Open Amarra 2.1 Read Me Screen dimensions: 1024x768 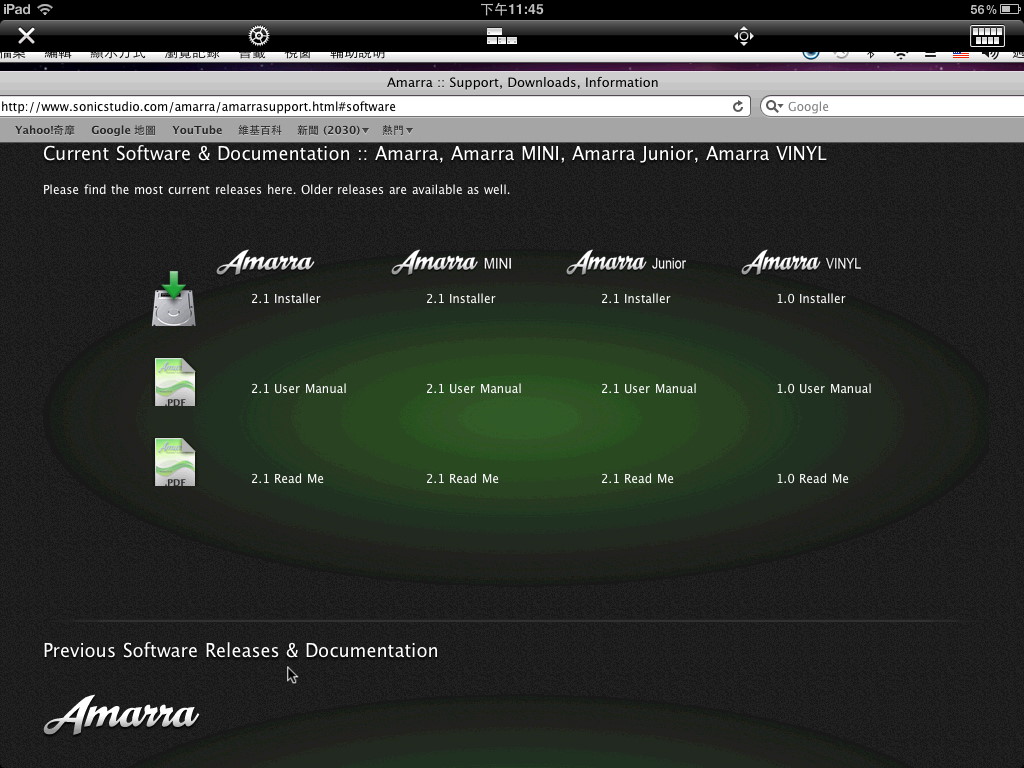tap(287, 479)
